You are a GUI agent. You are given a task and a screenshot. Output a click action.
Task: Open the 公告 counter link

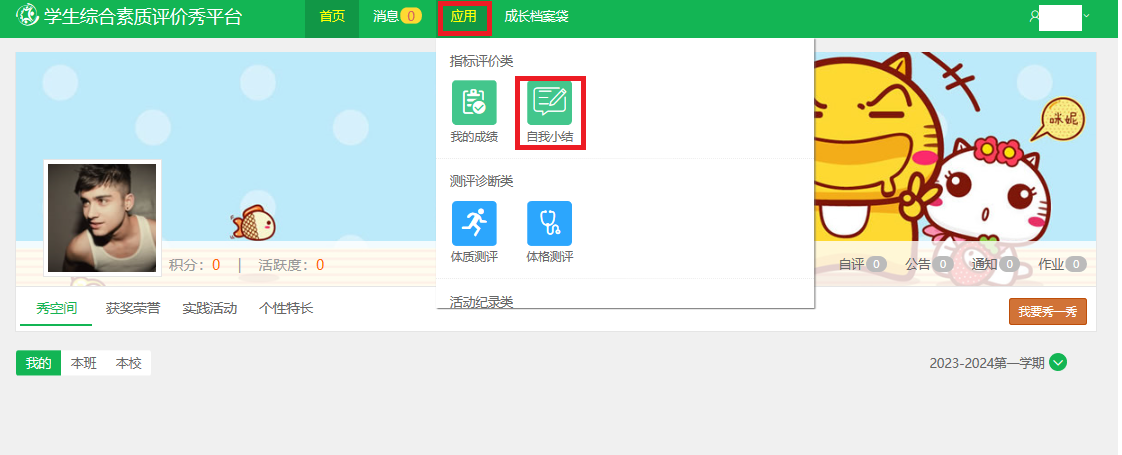[930, 265]
